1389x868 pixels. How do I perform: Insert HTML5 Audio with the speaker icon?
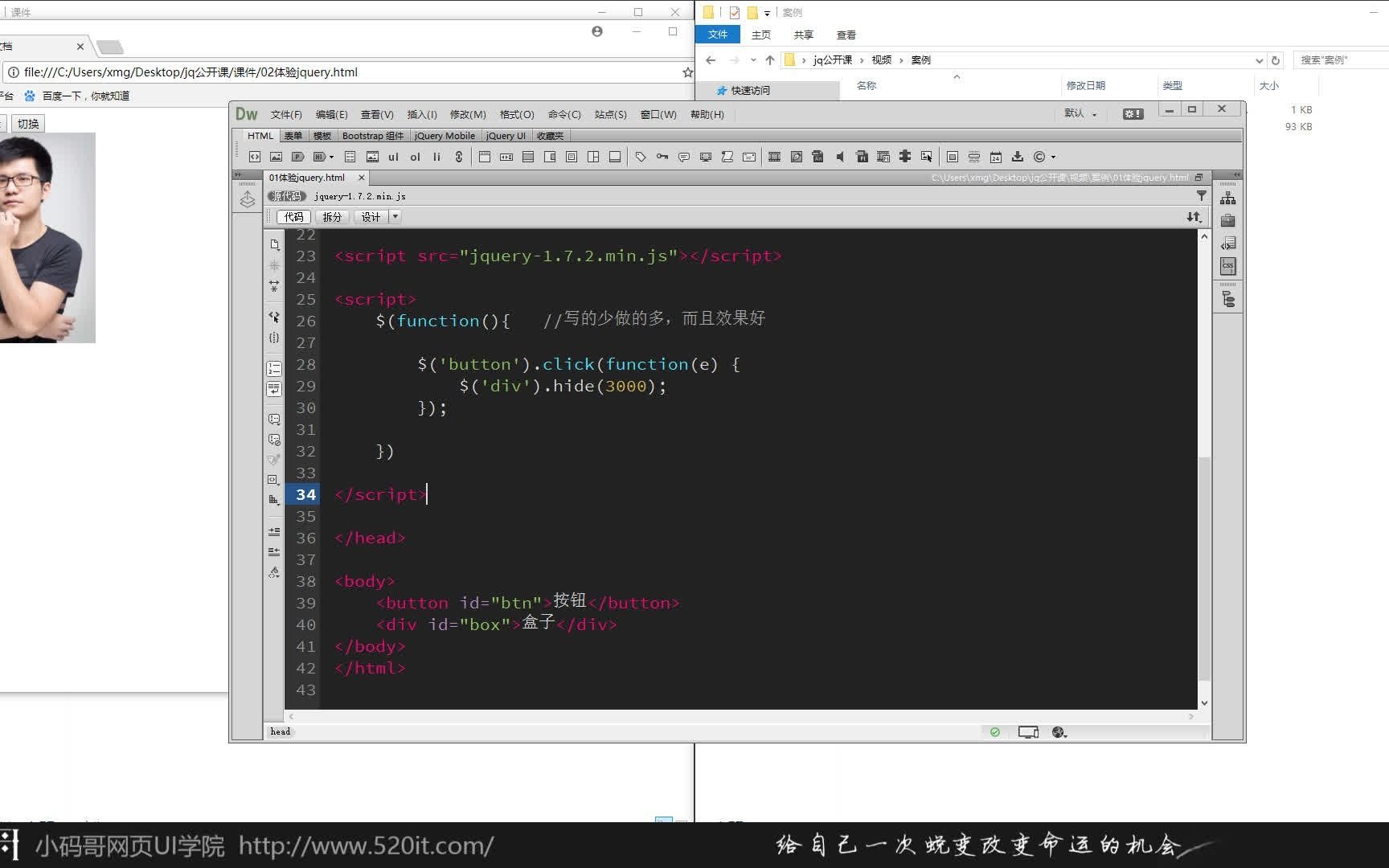pyautogui.click(x=840, y=157)
